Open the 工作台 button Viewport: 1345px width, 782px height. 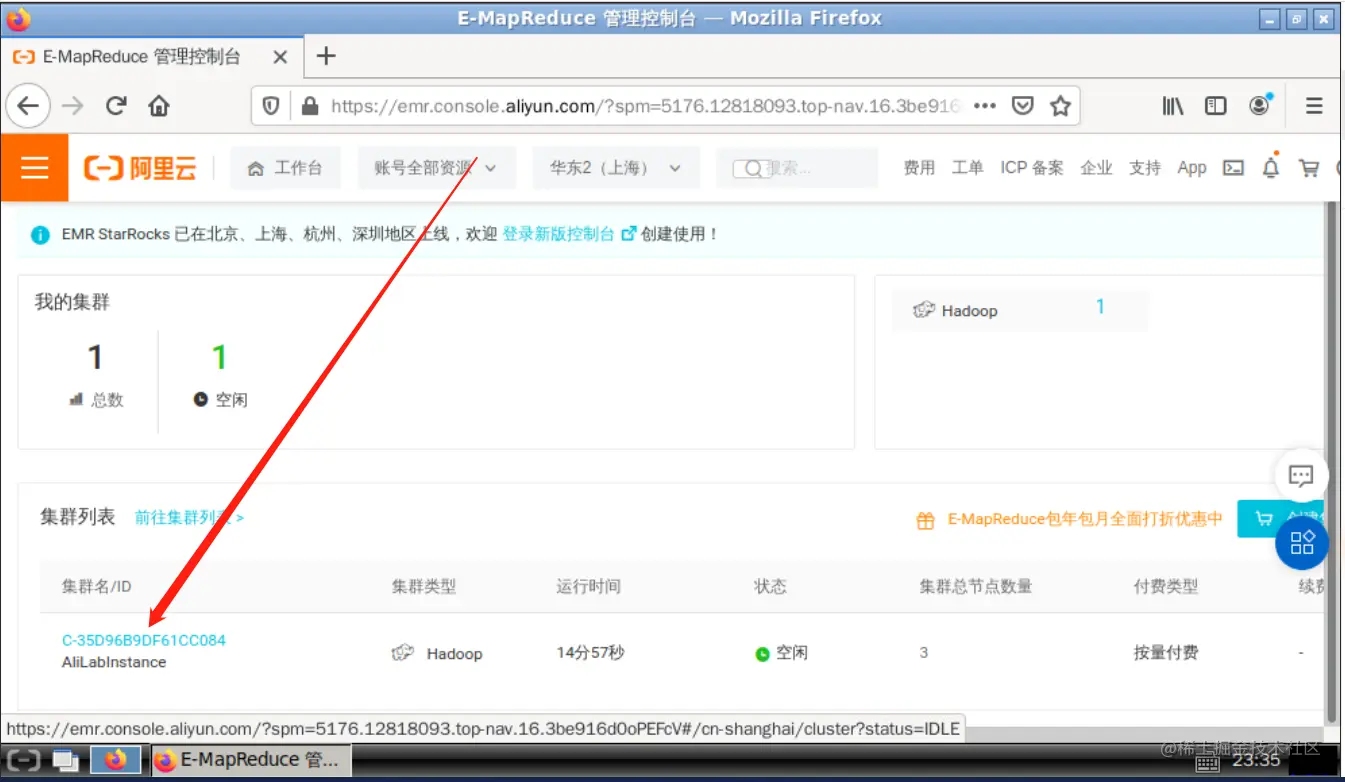click(x=285, y=168)
